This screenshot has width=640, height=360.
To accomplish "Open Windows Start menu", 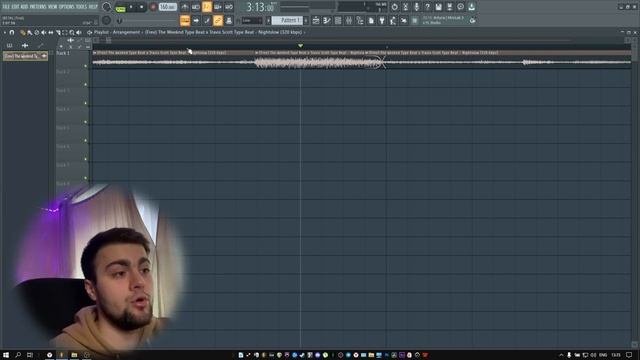I will 6,355.
